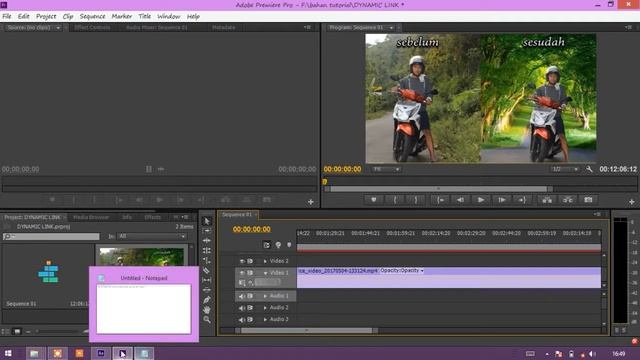Image resolution: width=640 pixels, height=360 pixels.
Task: Select the Slide tool
Action: coord(207,290)
